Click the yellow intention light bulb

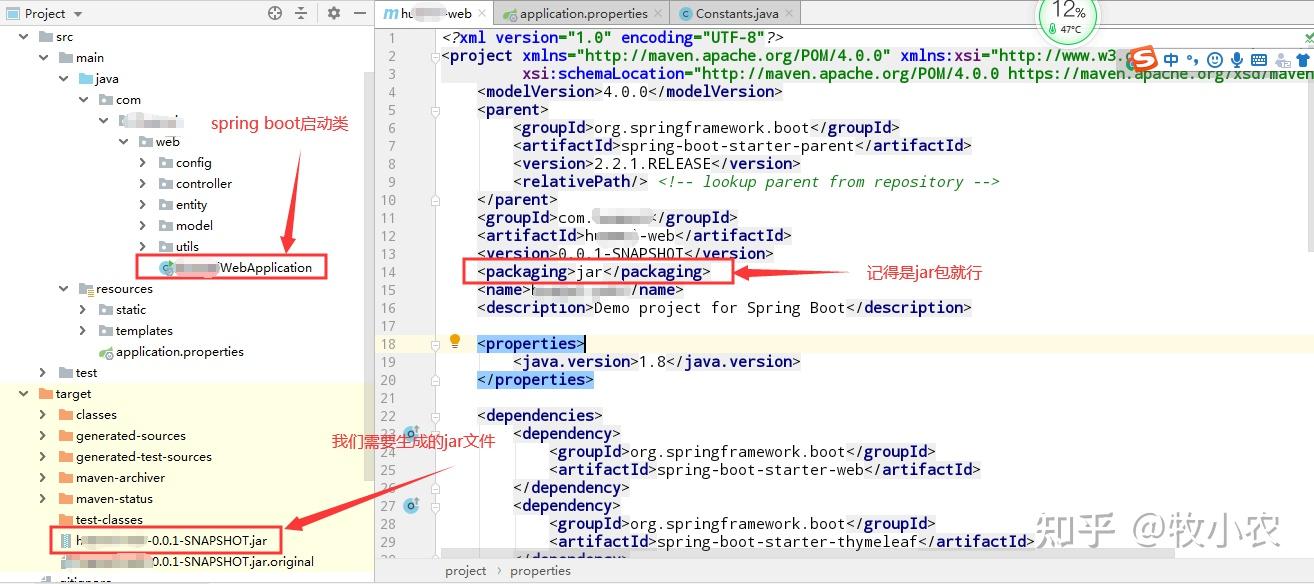[x=455, y=342]
